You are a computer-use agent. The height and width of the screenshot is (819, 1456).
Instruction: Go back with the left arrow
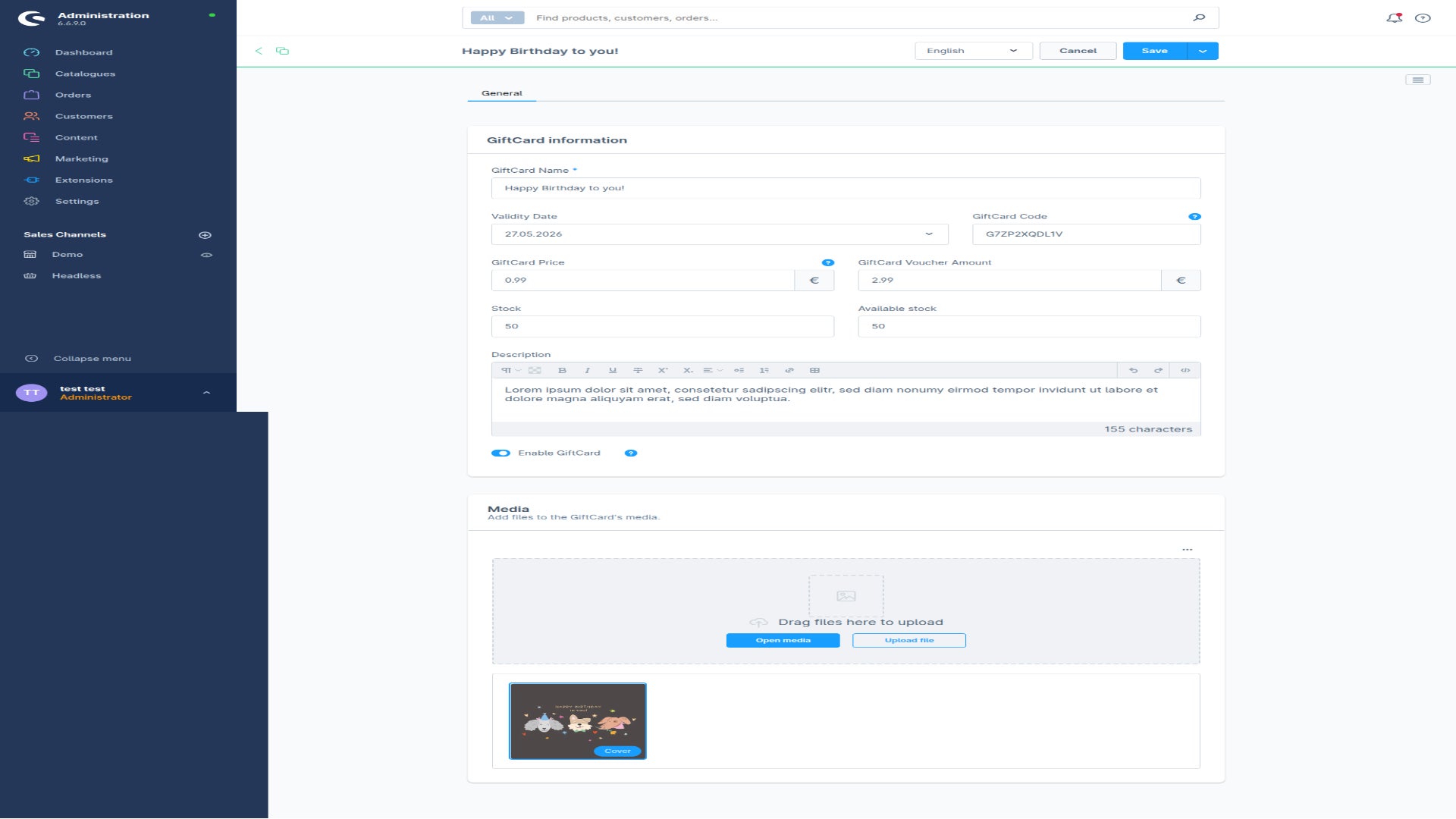coord(259,51)
